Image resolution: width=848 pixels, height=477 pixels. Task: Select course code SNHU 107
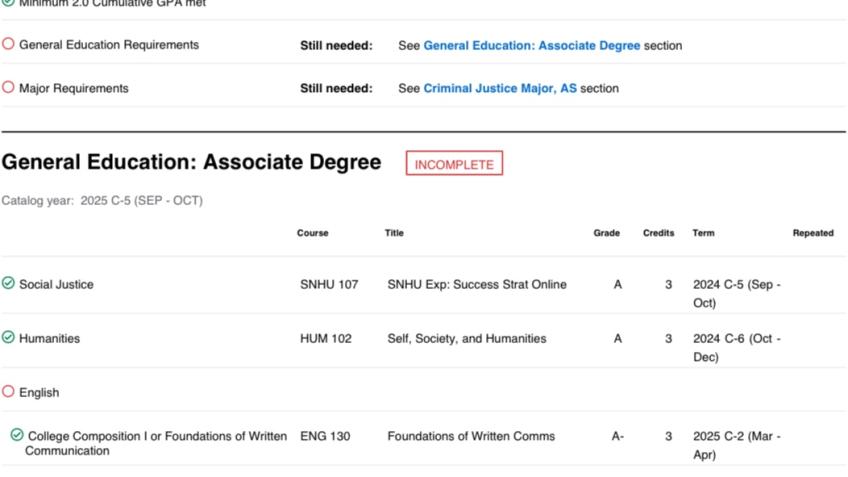pos(329,284)
